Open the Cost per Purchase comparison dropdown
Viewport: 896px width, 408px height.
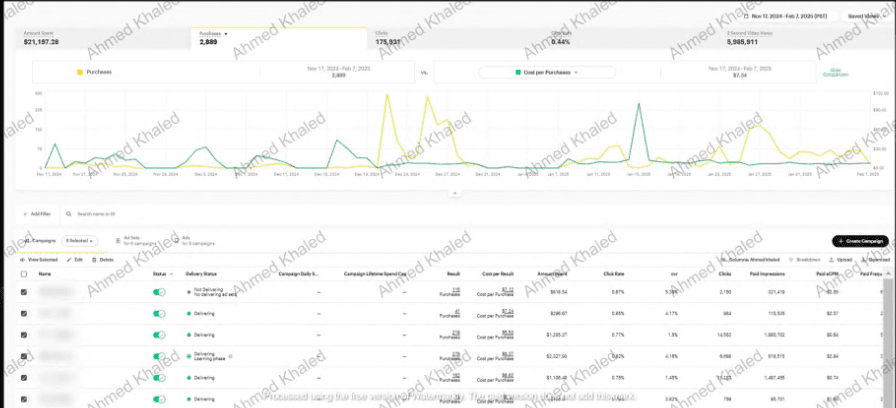[547, 73]
